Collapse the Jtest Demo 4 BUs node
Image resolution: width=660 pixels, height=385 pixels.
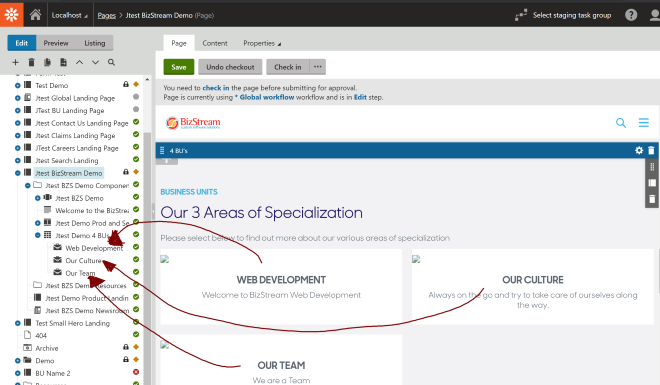(38, 235)
